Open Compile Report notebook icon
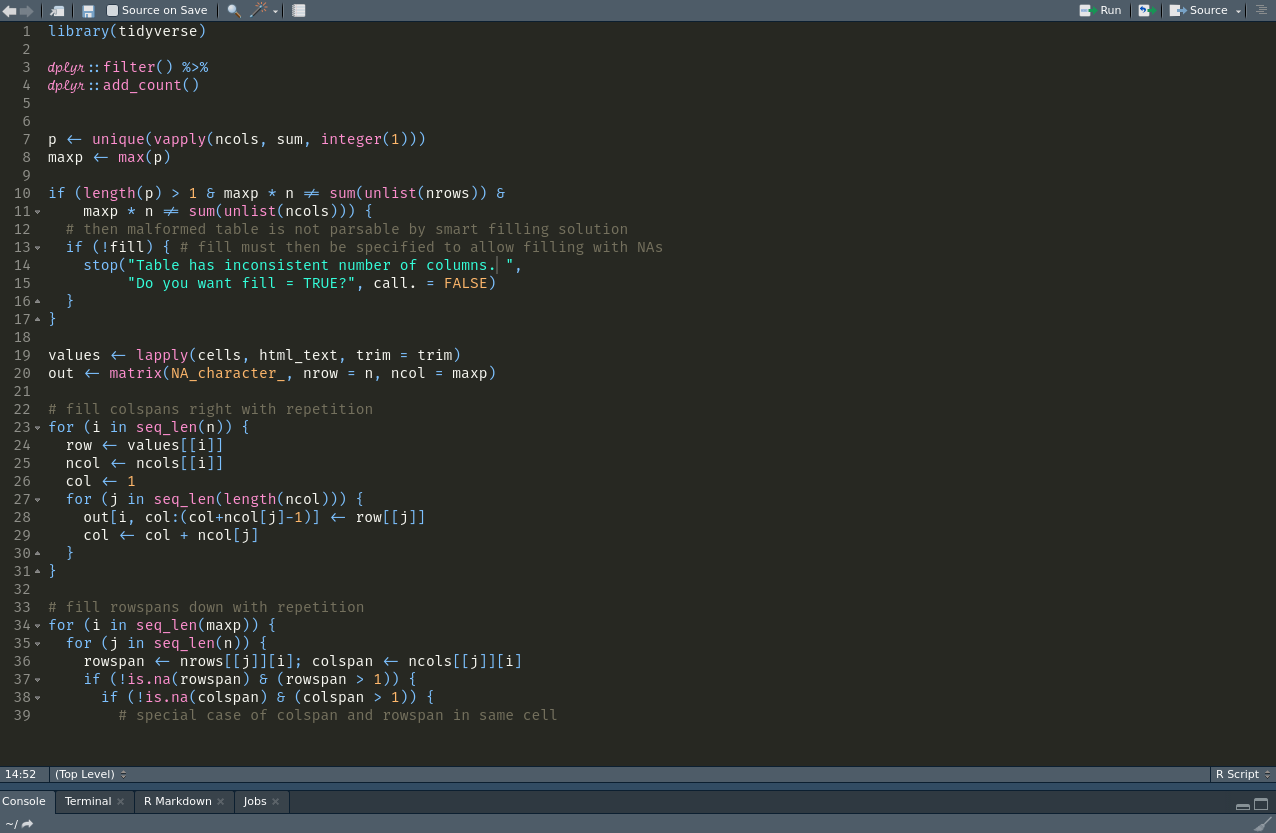This screenshot has width=1276, height=833. click(298, 11)
